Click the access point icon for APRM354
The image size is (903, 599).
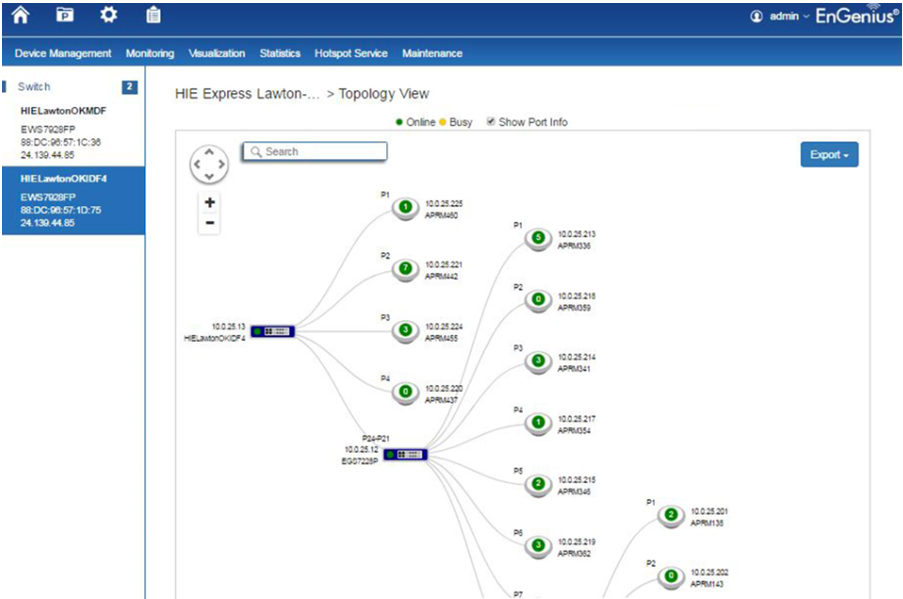tap(538, 423)
